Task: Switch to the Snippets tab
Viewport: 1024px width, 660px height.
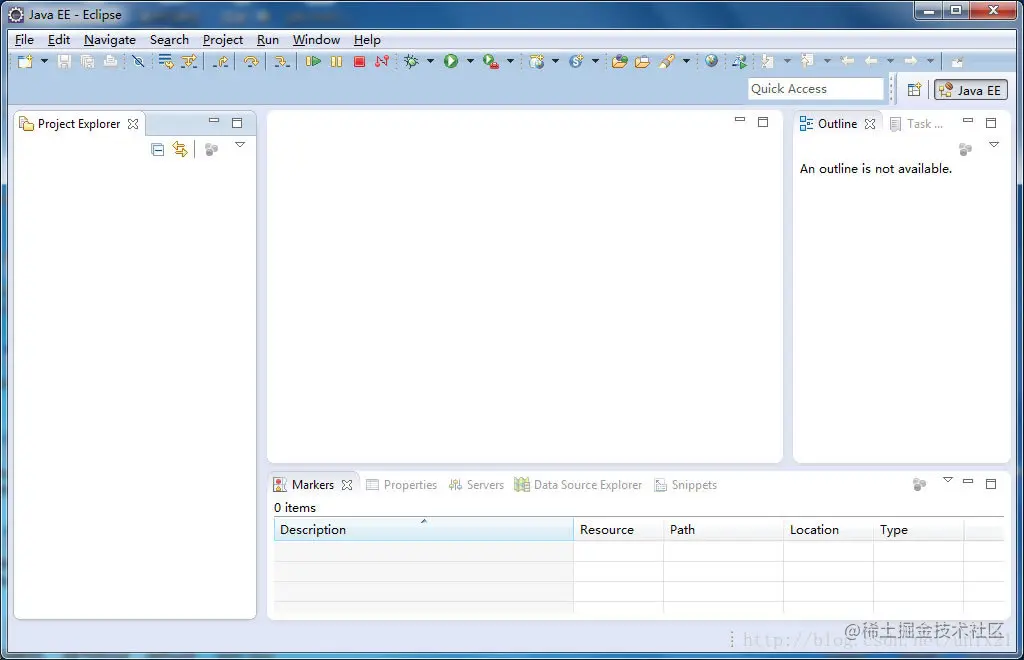Action: (x=686, y=485)
